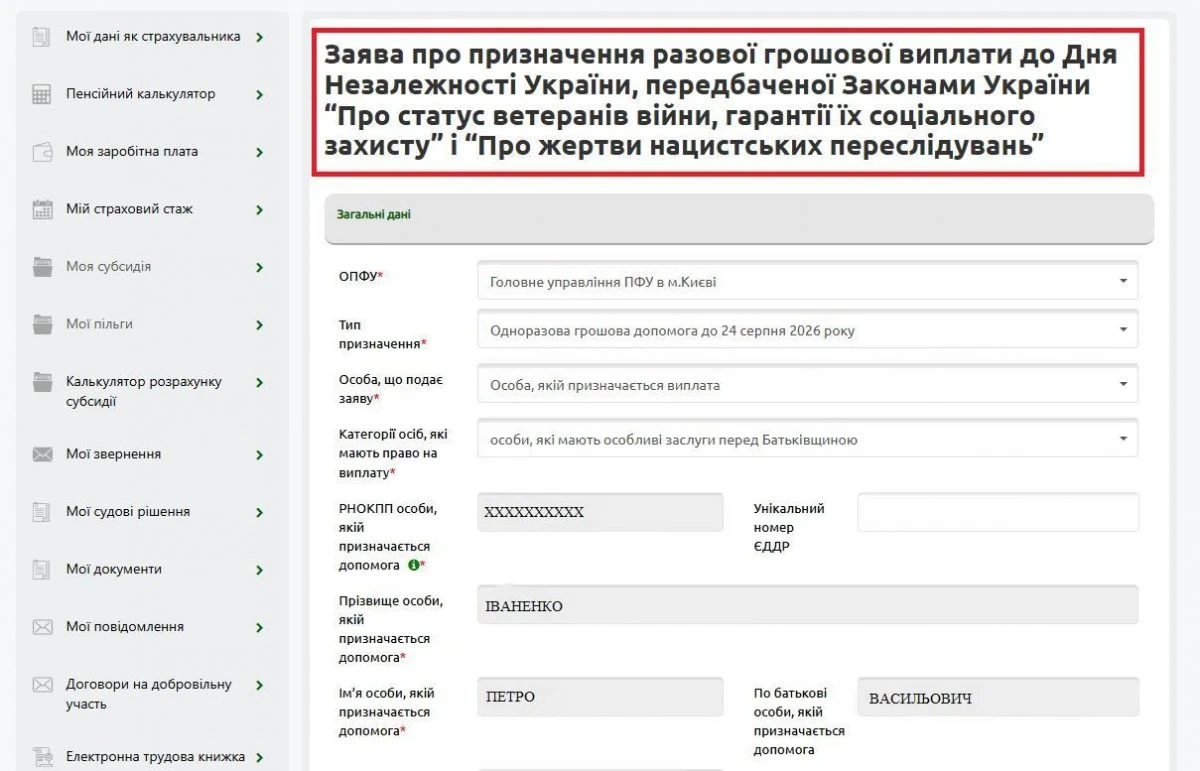Open Мій страховий стаж menu item
Screen dimensions: 1200x771
(129, 209)
